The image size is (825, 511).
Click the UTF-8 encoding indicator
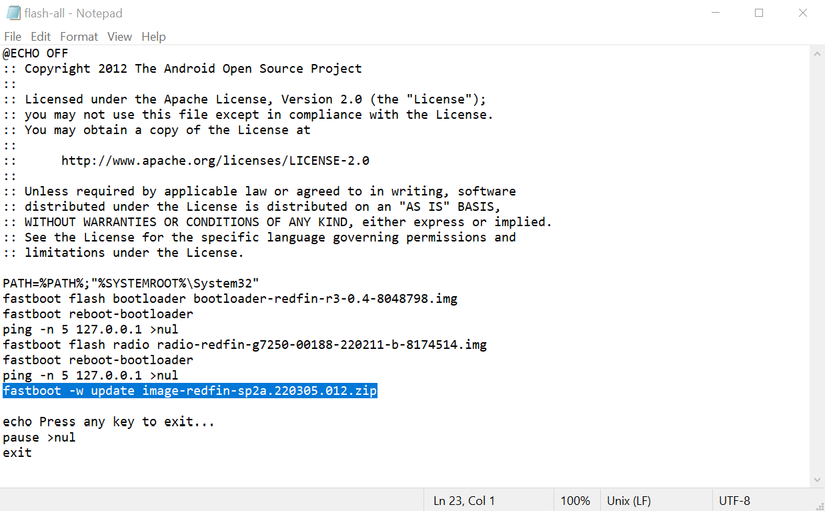pos(734,500)
